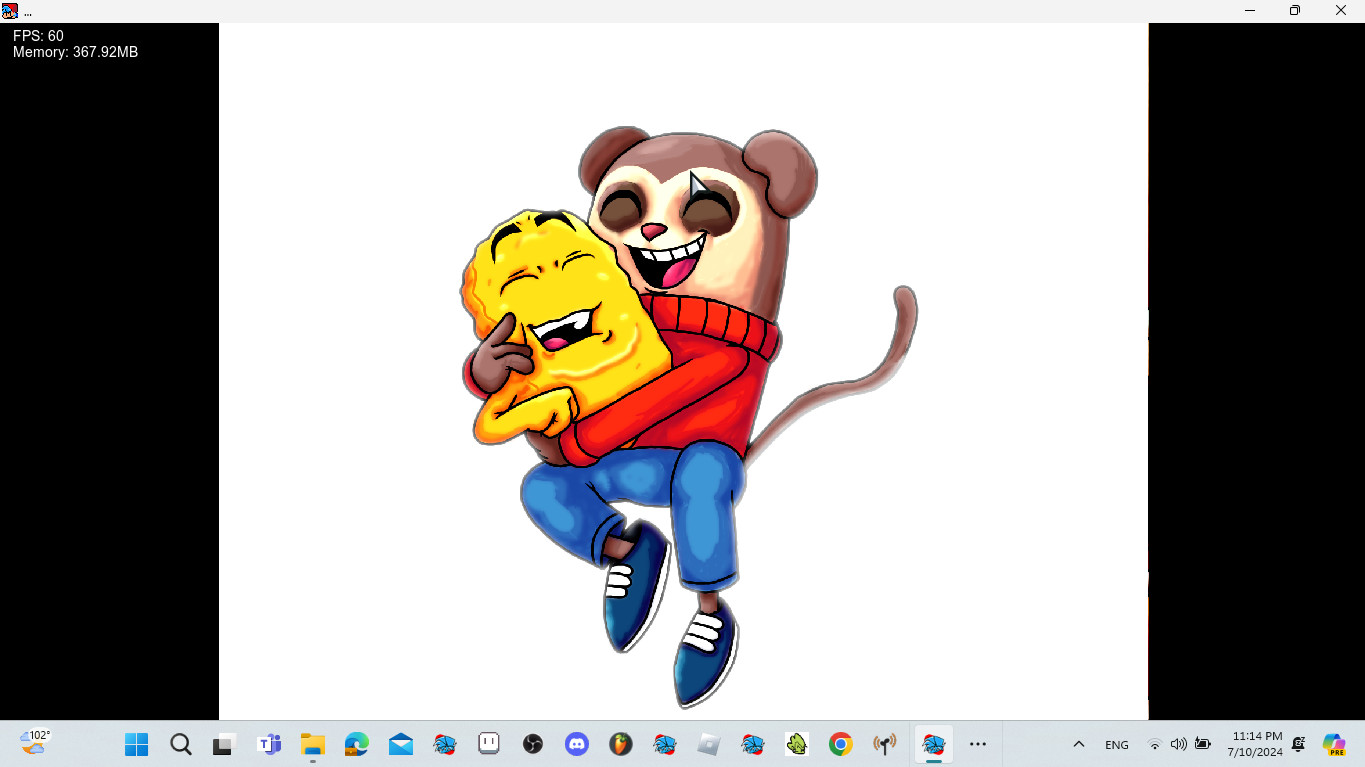
Task: Open date and time showing 11:14 PM
Action: 1257,744
